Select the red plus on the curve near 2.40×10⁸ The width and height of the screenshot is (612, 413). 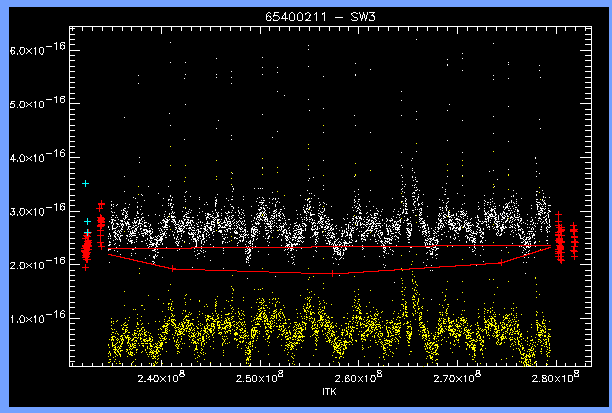[173, 268]
